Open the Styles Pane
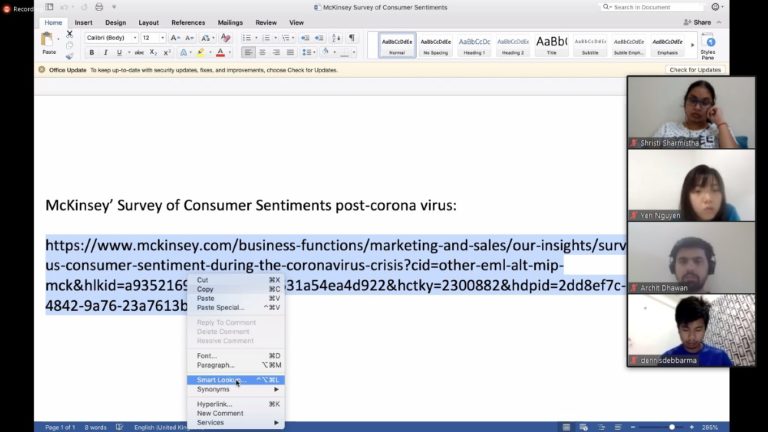 pos(708,46)
